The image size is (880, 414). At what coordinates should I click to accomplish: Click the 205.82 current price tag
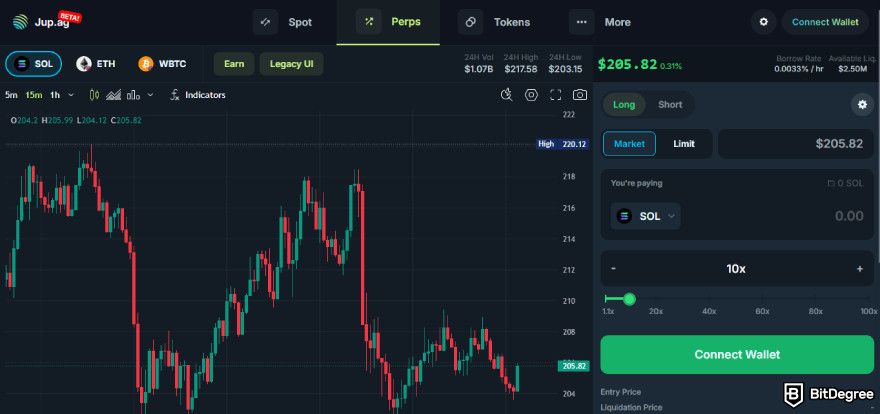[x=574, y=366]
